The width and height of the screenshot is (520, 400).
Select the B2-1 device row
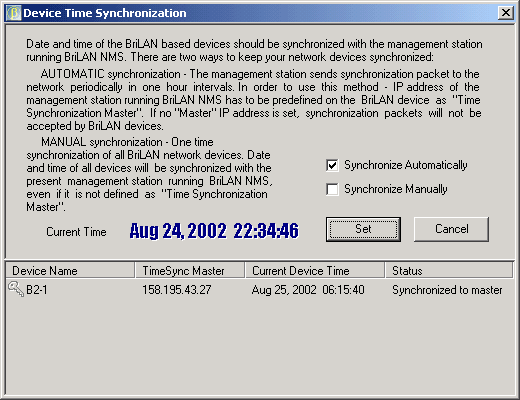tap(260, 290)
